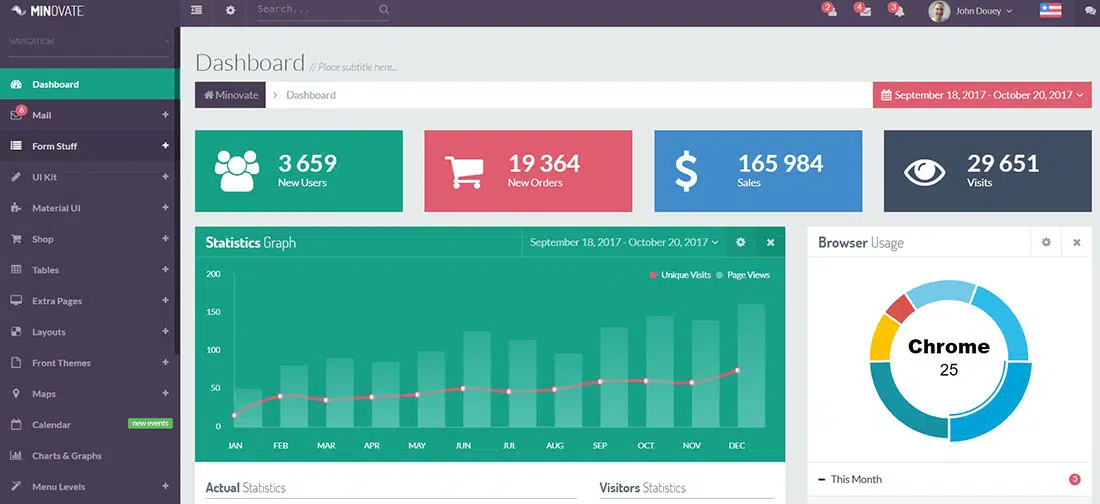
Task: Click the users icon with badge 2
Action: [830, 11]
